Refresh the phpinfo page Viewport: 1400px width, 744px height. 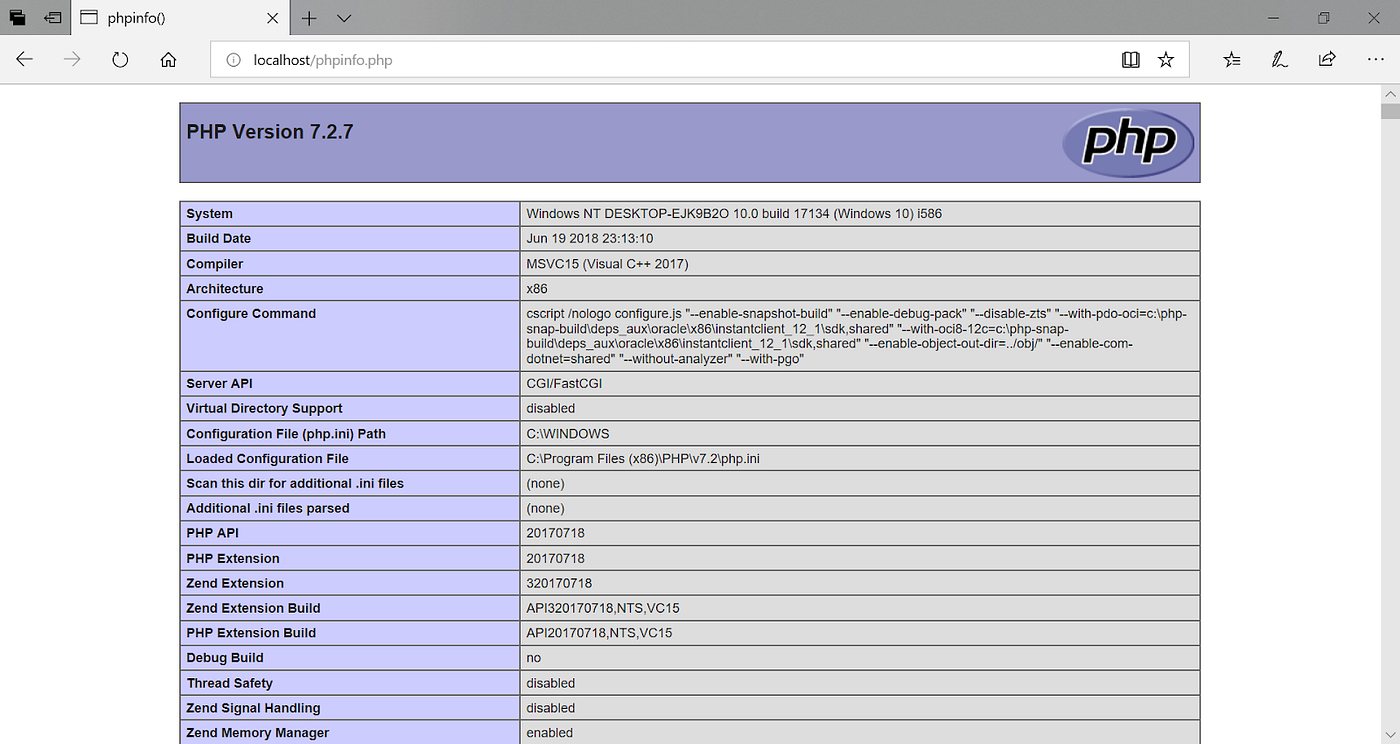[120, 59]
